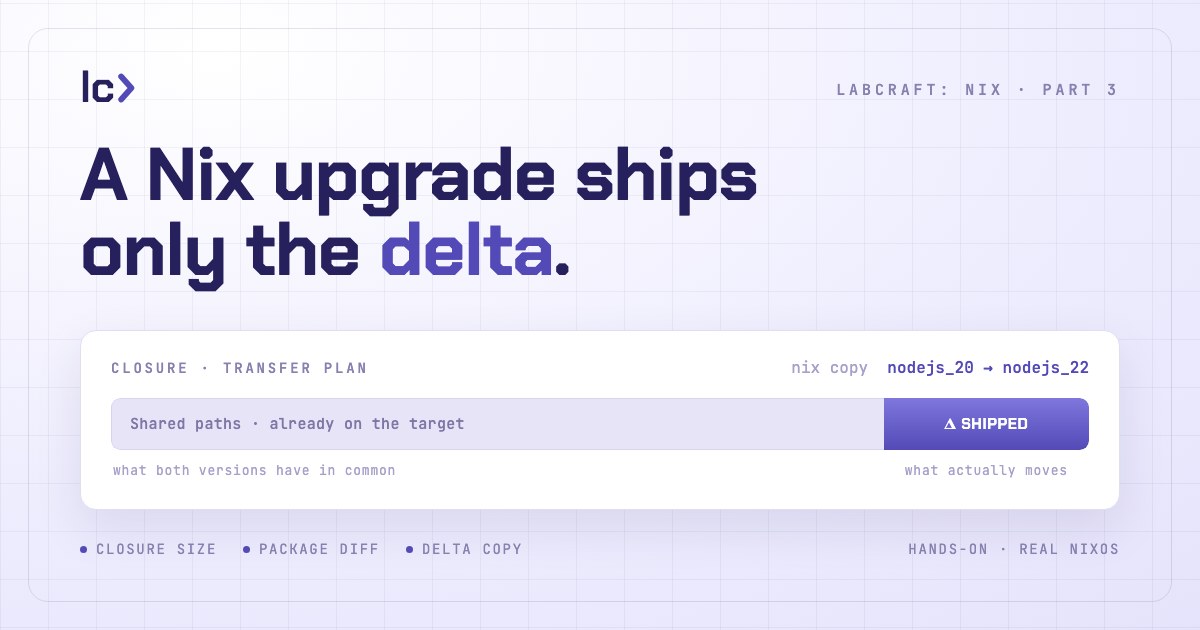Click the Shared paths bar segment
This screenshot has width=1200, height=630.
tap(497, 424)
